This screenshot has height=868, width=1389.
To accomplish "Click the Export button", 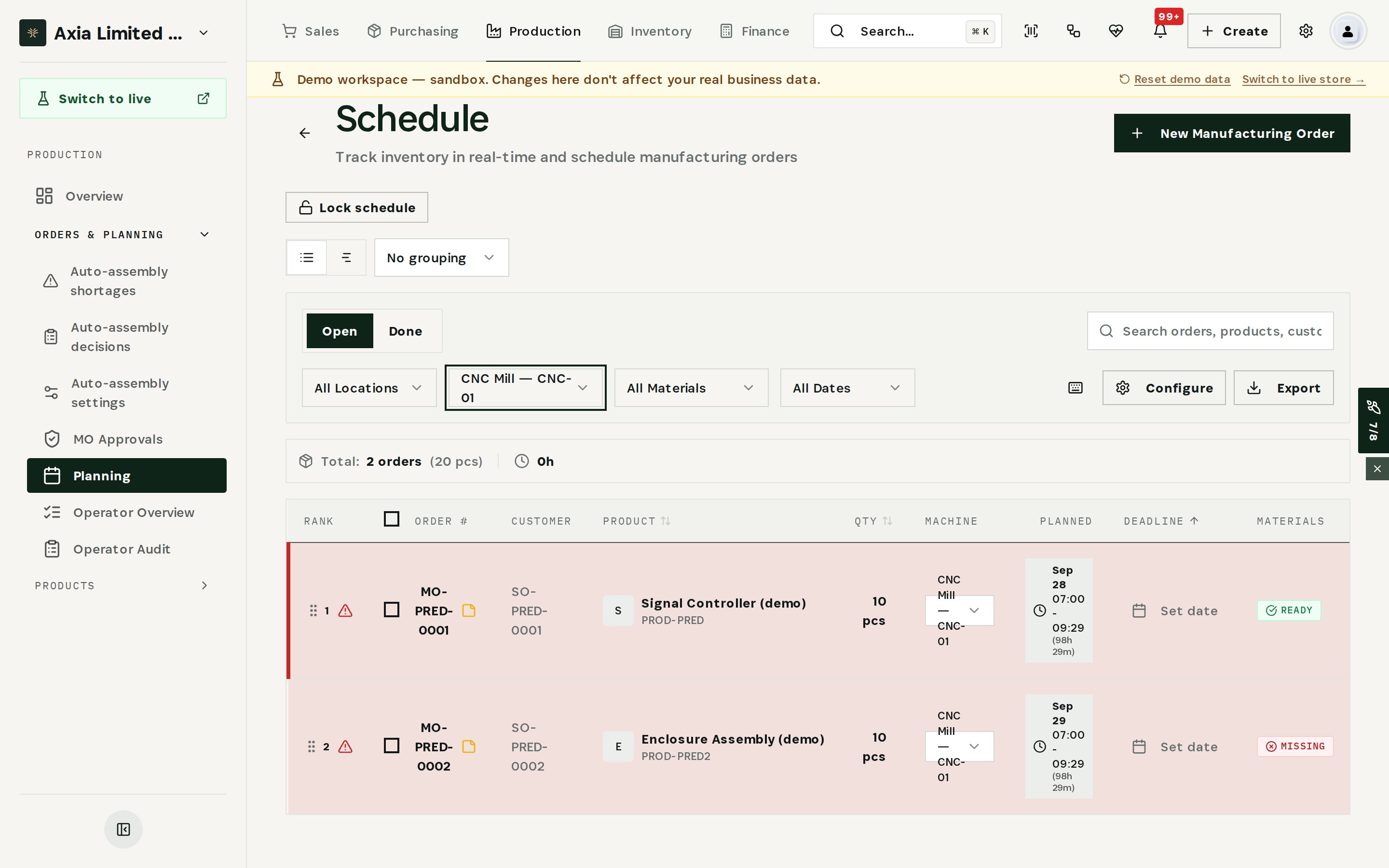I will coord(1283,388).
